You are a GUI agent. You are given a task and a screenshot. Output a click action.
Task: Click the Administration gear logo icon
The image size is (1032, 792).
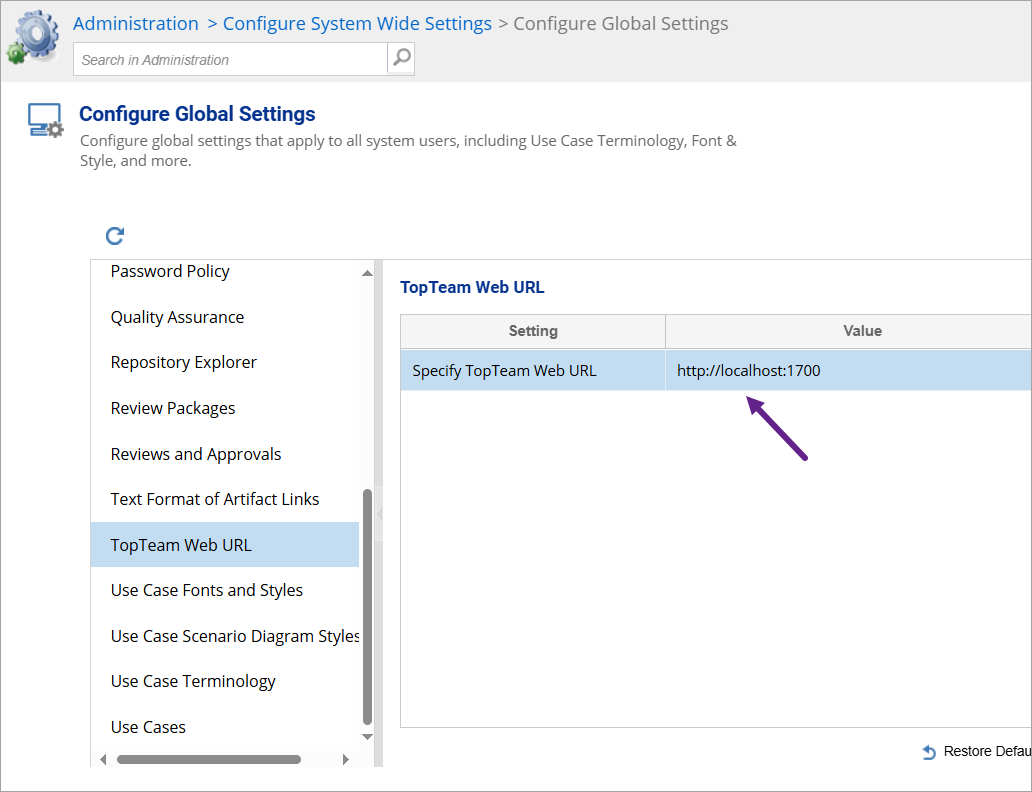[33, 38]
